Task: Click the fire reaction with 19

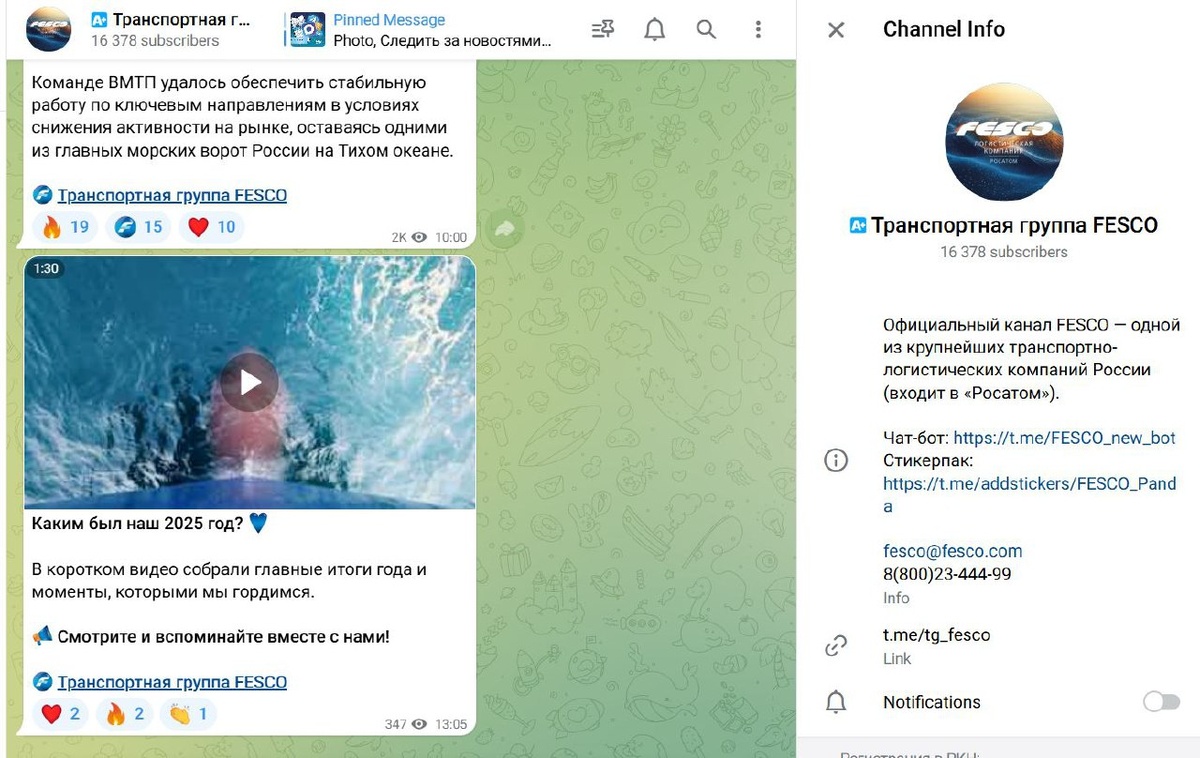Action: click(x=66, y=227)
